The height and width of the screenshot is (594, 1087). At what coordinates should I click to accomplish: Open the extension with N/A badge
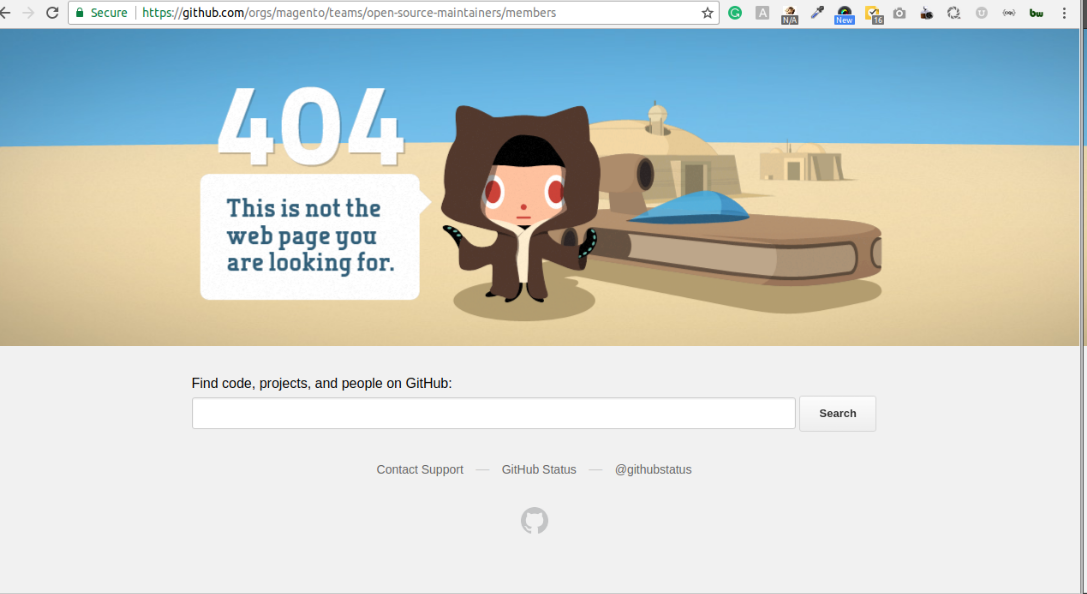pos(790,14)
